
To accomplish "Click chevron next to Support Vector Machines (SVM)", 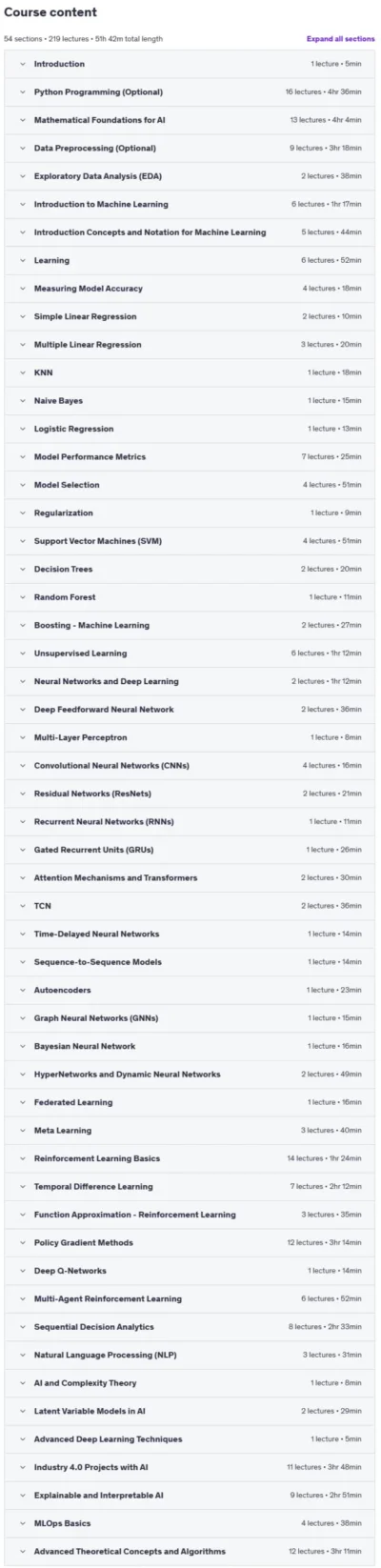I will point(23,541).
